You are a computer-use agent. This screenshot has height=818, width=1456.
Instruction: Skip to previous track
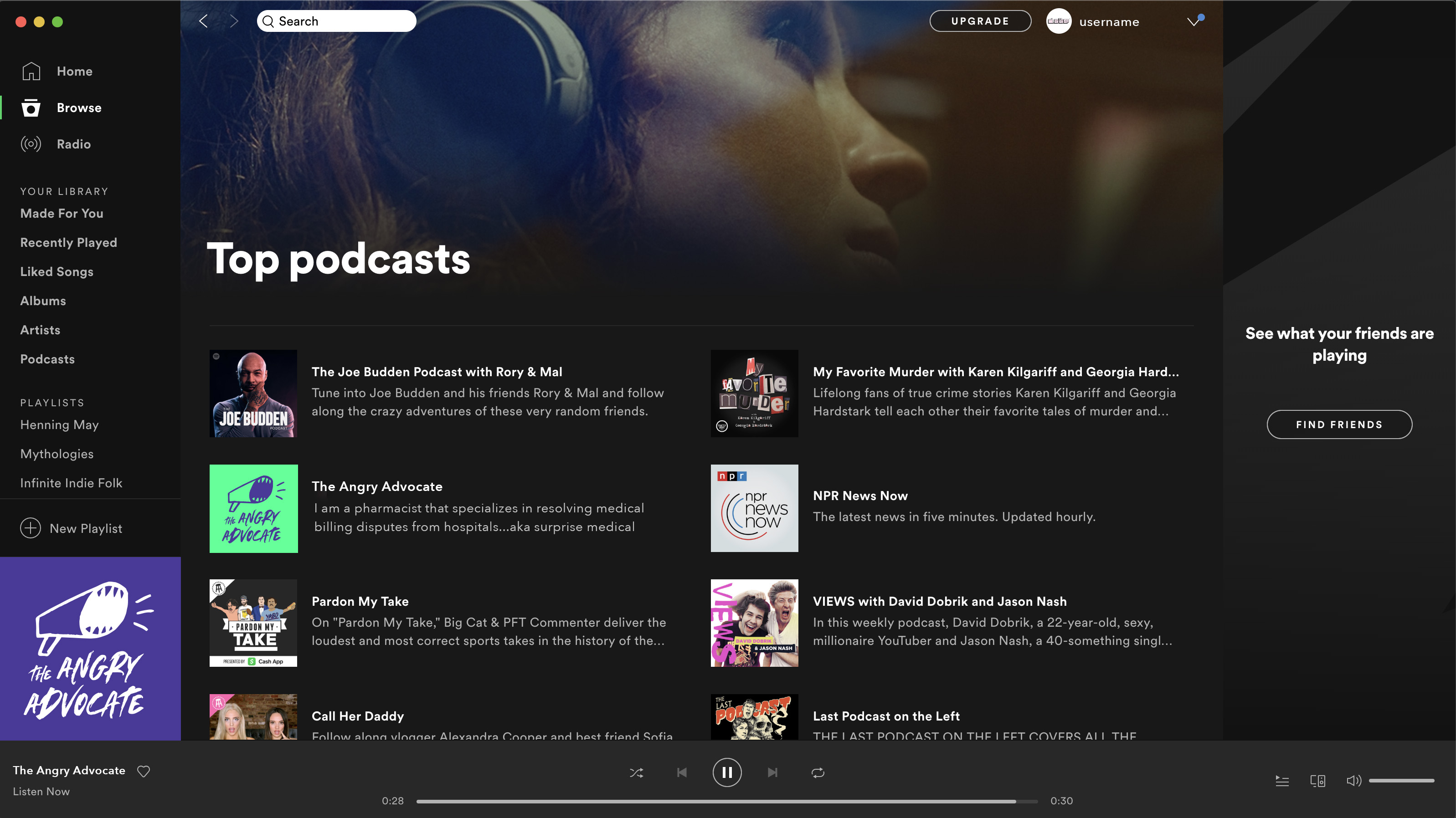tap(682, 772)
